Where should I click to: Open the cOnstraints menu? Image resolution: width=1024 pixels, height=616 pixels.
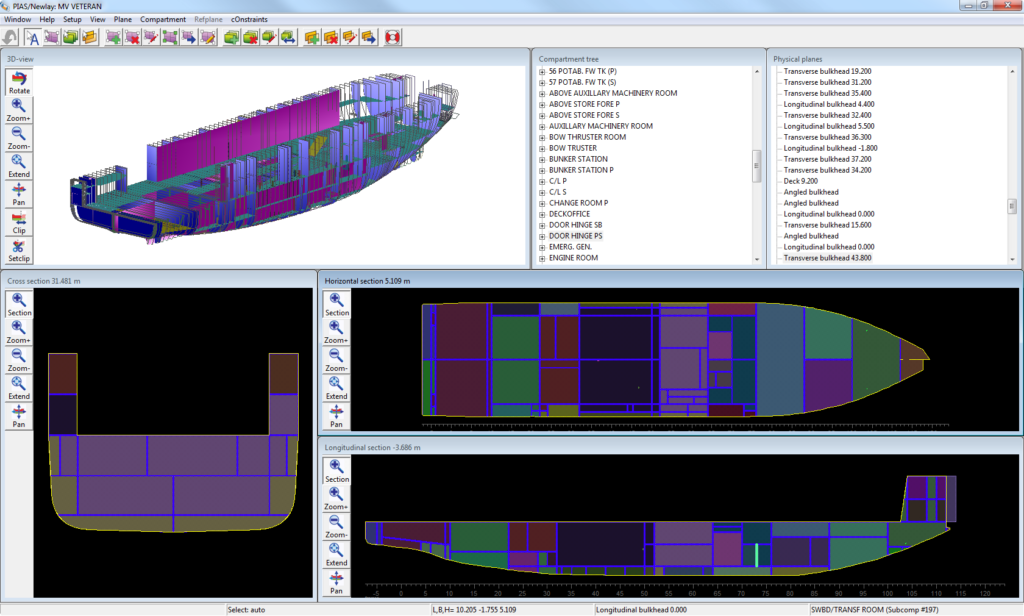click(x=250, y=19)
